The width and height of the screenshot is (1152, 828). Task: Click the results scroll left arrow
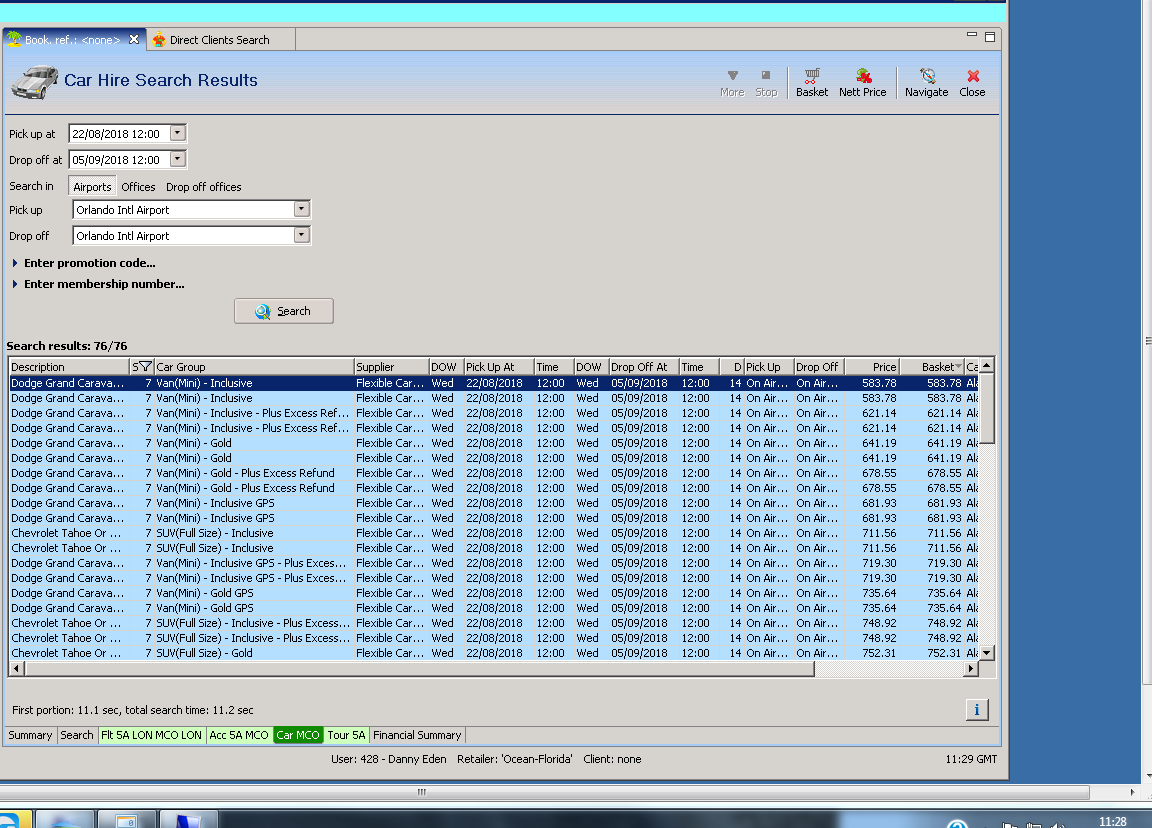tap(16, 669)
